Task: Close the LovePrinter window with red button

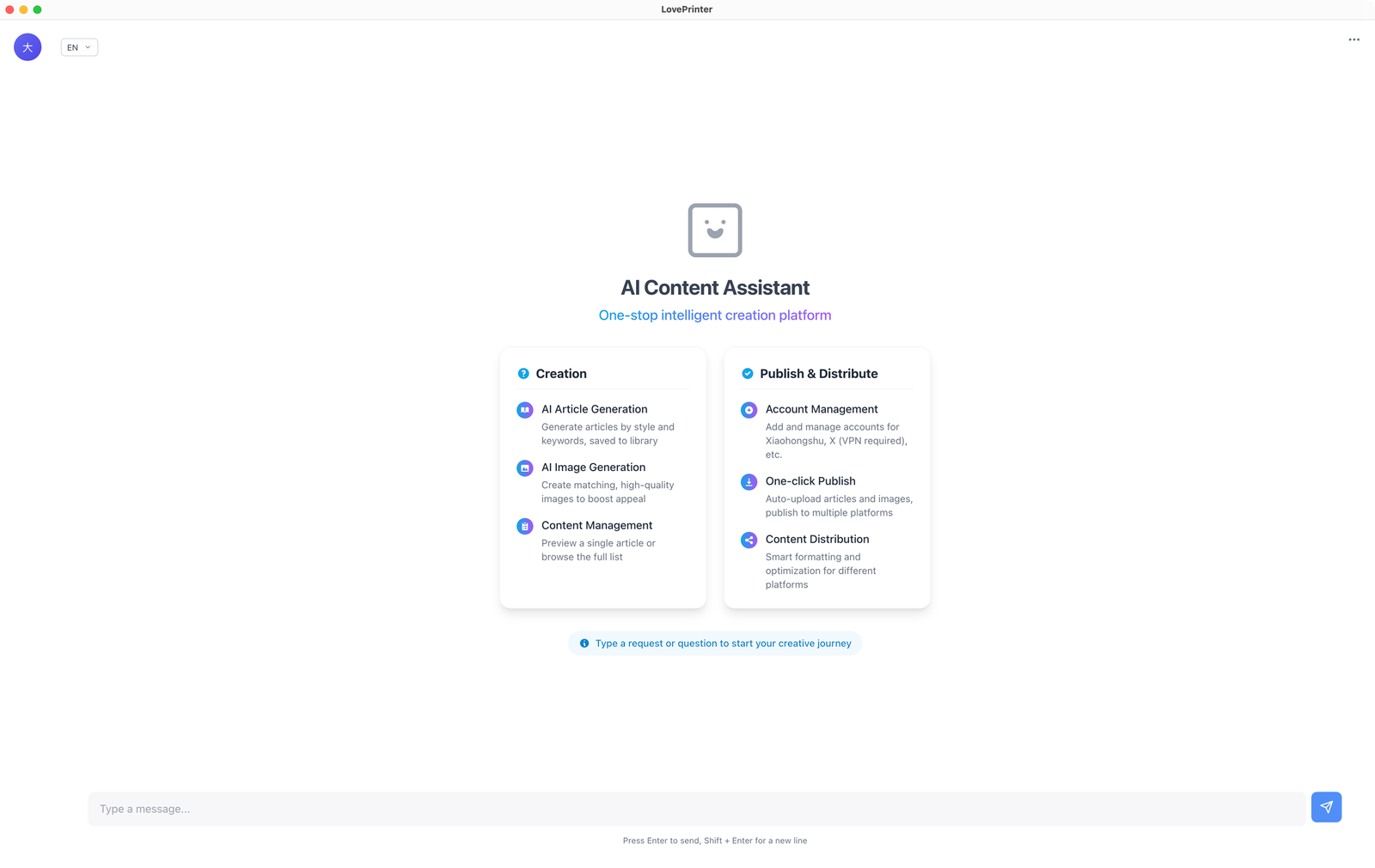Action: tap(9, 9)
